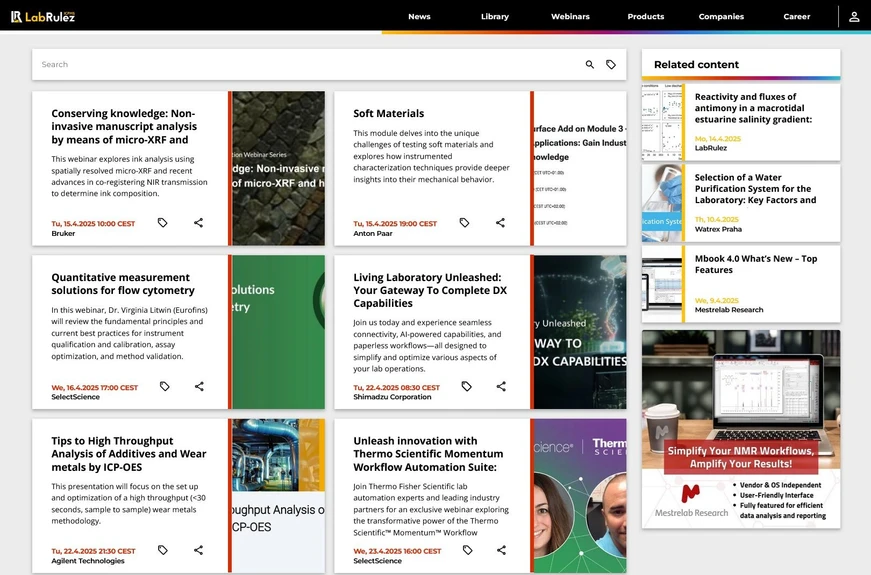The image size is (871, 575).
Task: Click Watrex Praha in related content
Action: tap(718, 229)
